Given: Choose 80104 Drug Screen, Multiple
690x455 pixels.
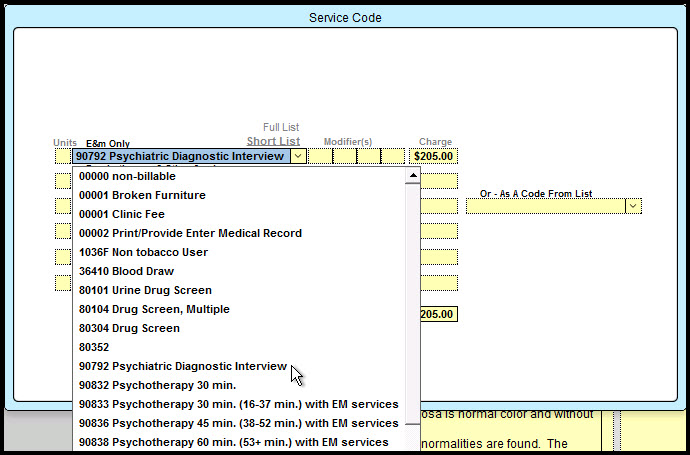Looking at the screenshot, I should pyautogui.click(x=154, y=309).
